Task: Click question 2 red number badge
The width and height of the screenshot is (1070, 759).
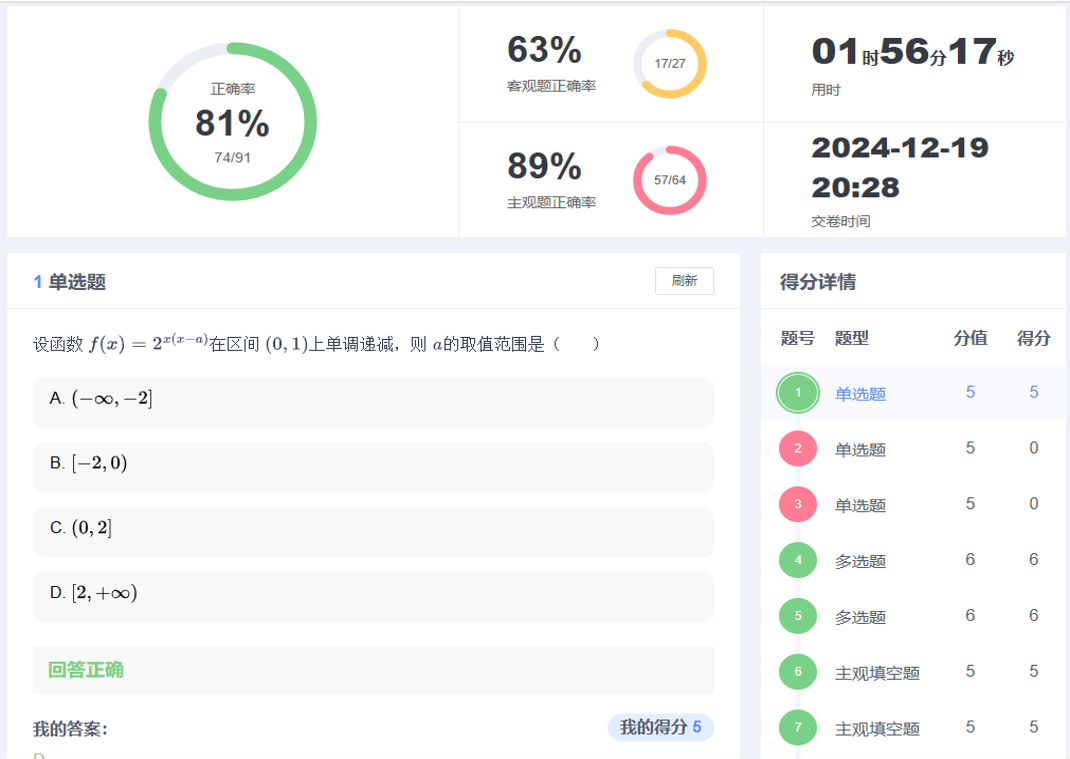Action: pos(797,448)
